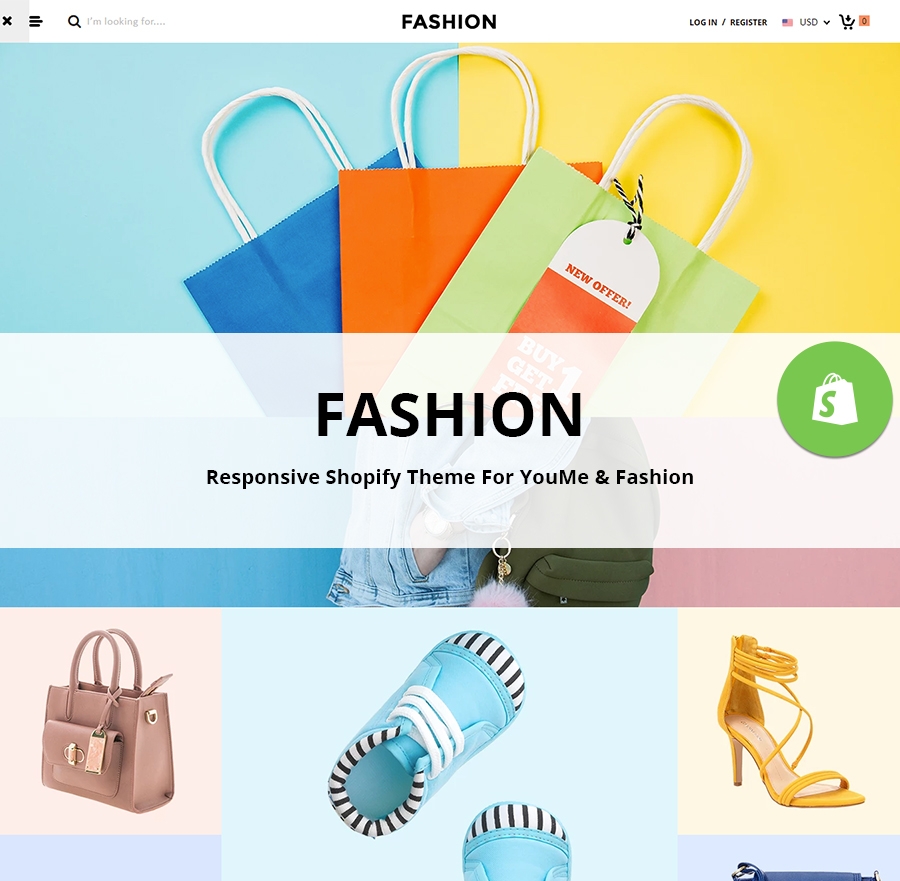Click the New Offer tag on bags
The image size is (900, 881).
point(597,285)
